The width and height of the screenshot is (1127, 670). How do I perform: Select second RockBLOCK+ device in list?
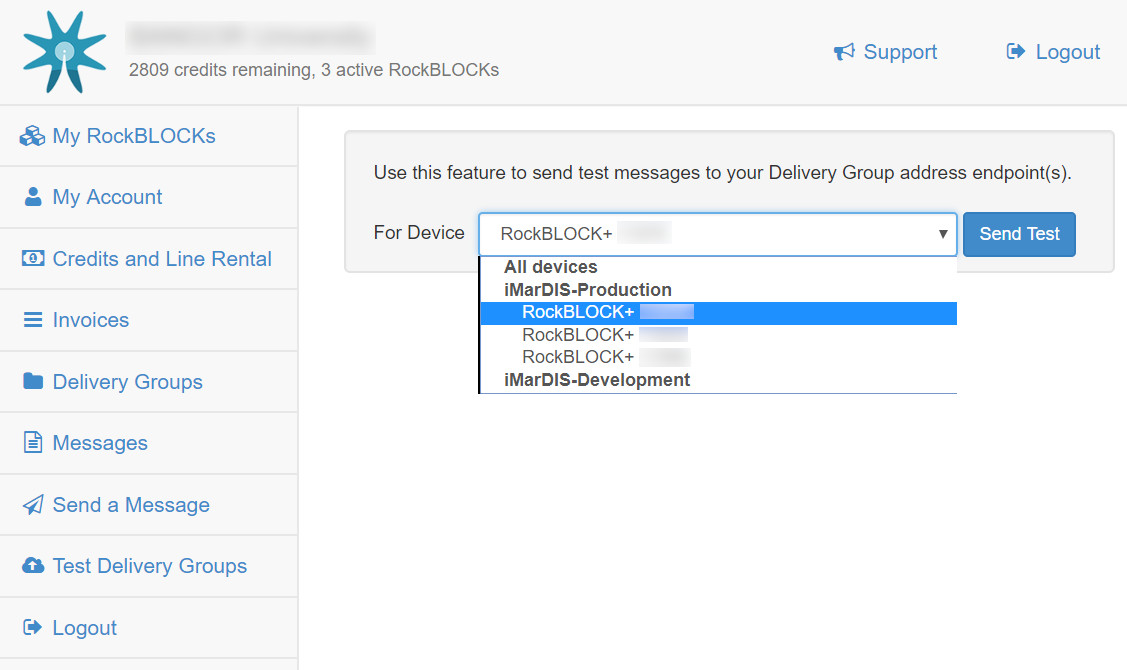[718, 335]
